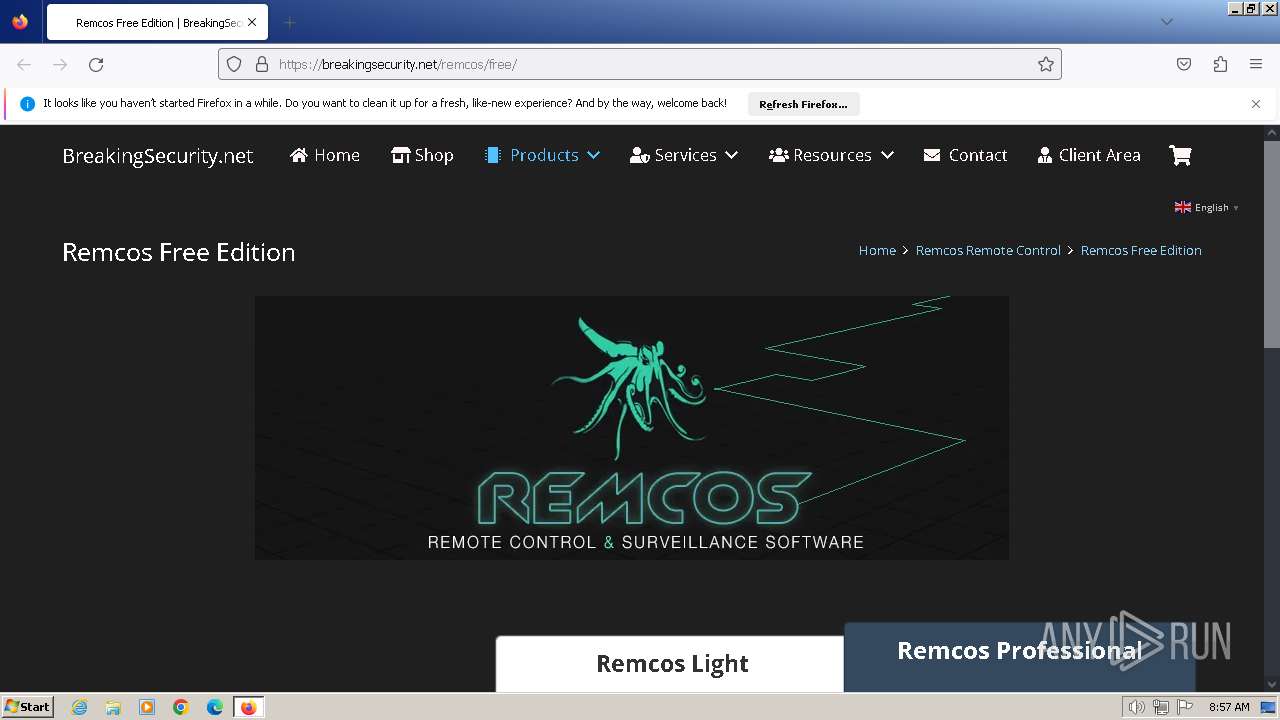Open a new tab with plus button
Viewport: 1280px width, 720px height.
pos(289,22)
